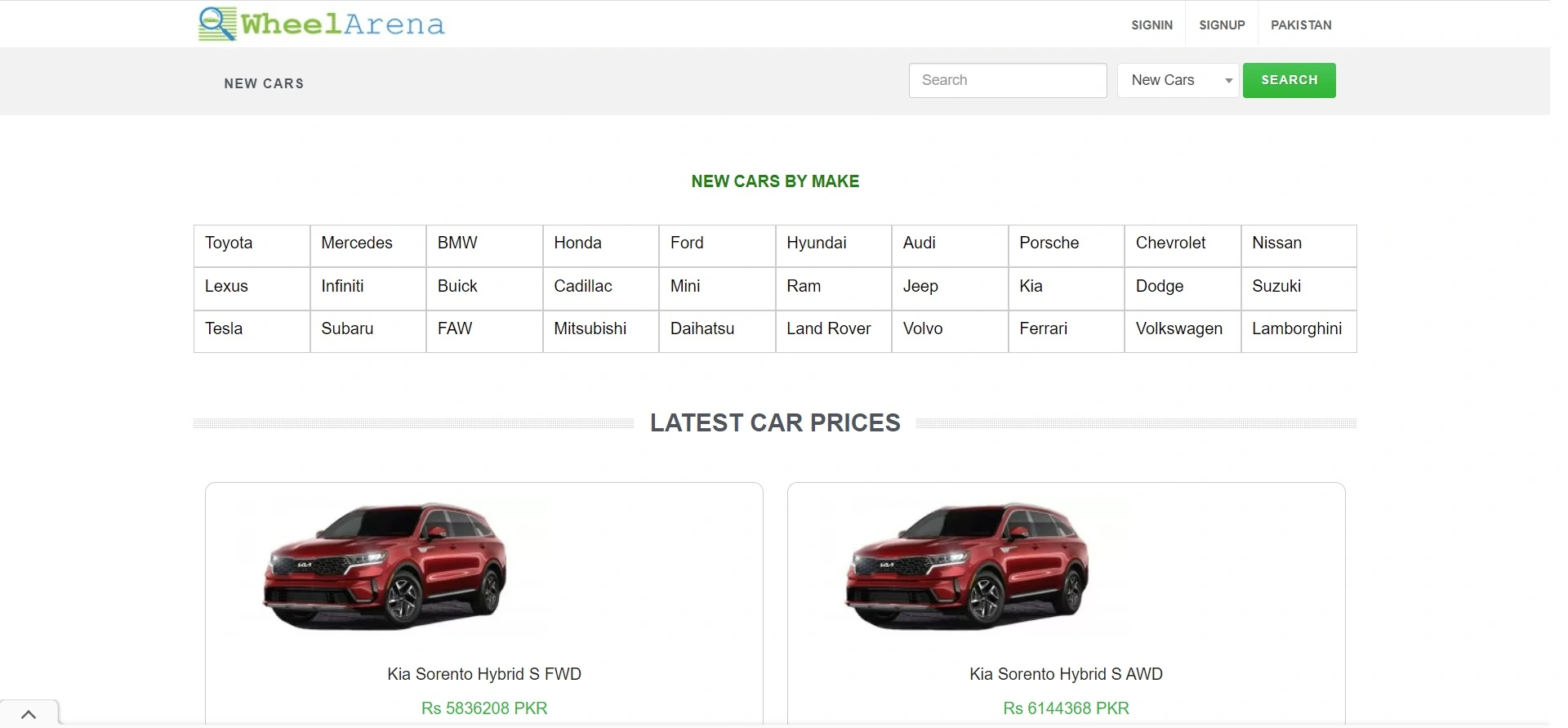
Task: Click the LATEST CAR PRICES heading
Action: click(775, 422)
